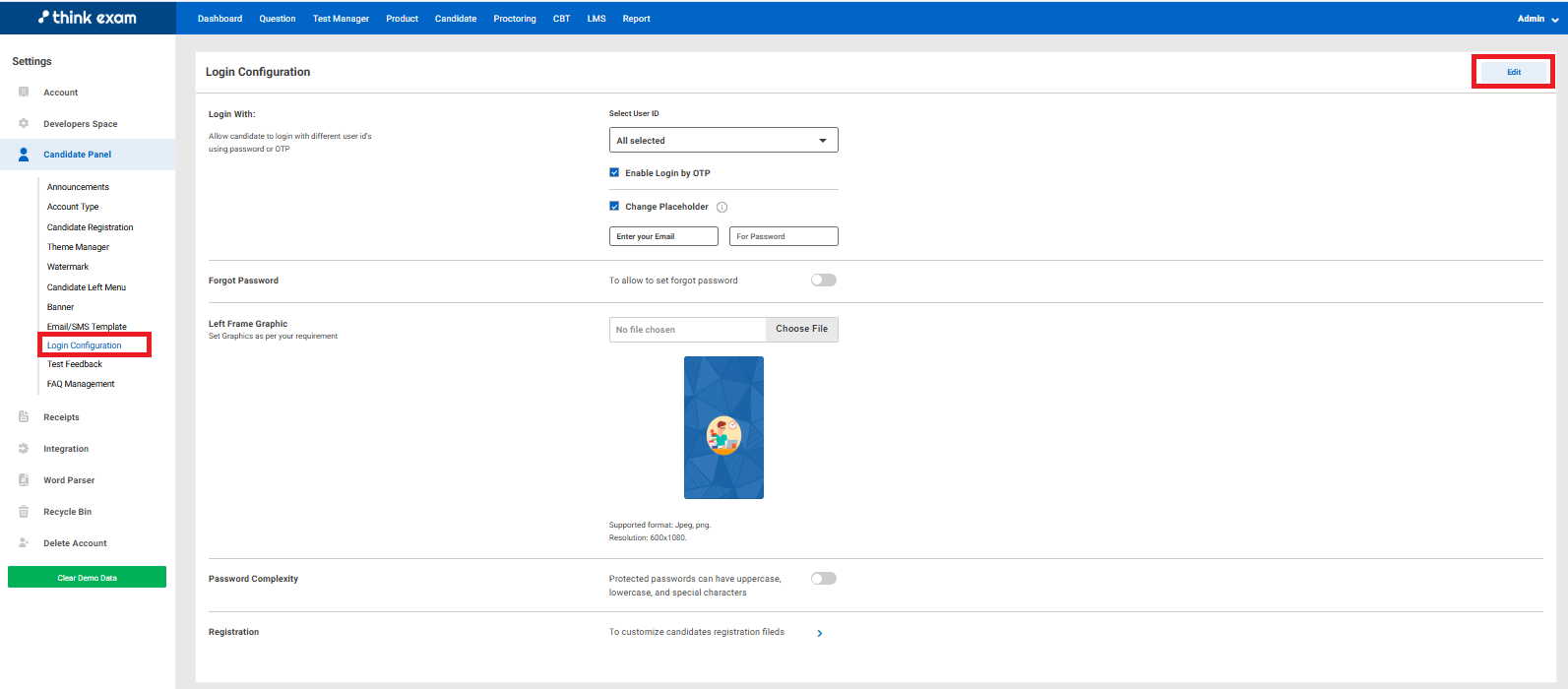Click the Left Frame Graphic preview image
The width and height of the screenshot is (1568, 689).
tap(723, 427)
